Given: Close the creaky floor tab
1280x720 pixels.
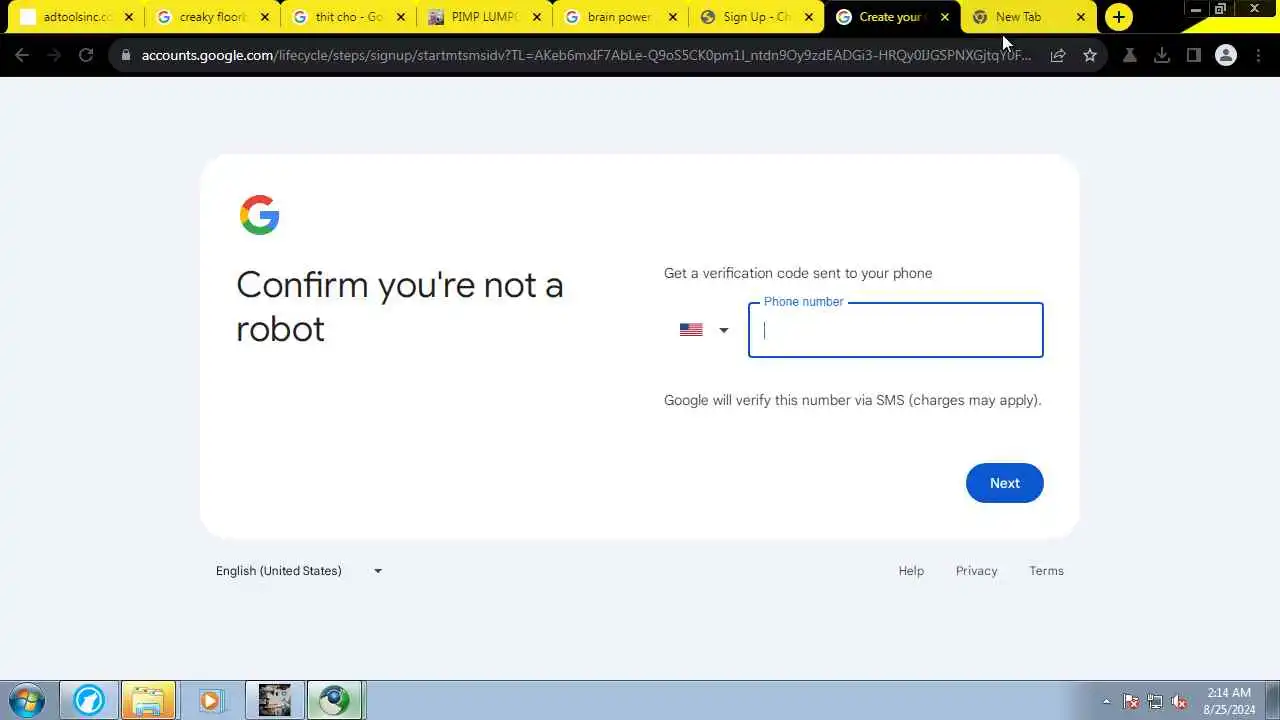Looking at the screenshot, I should point(264,17).
